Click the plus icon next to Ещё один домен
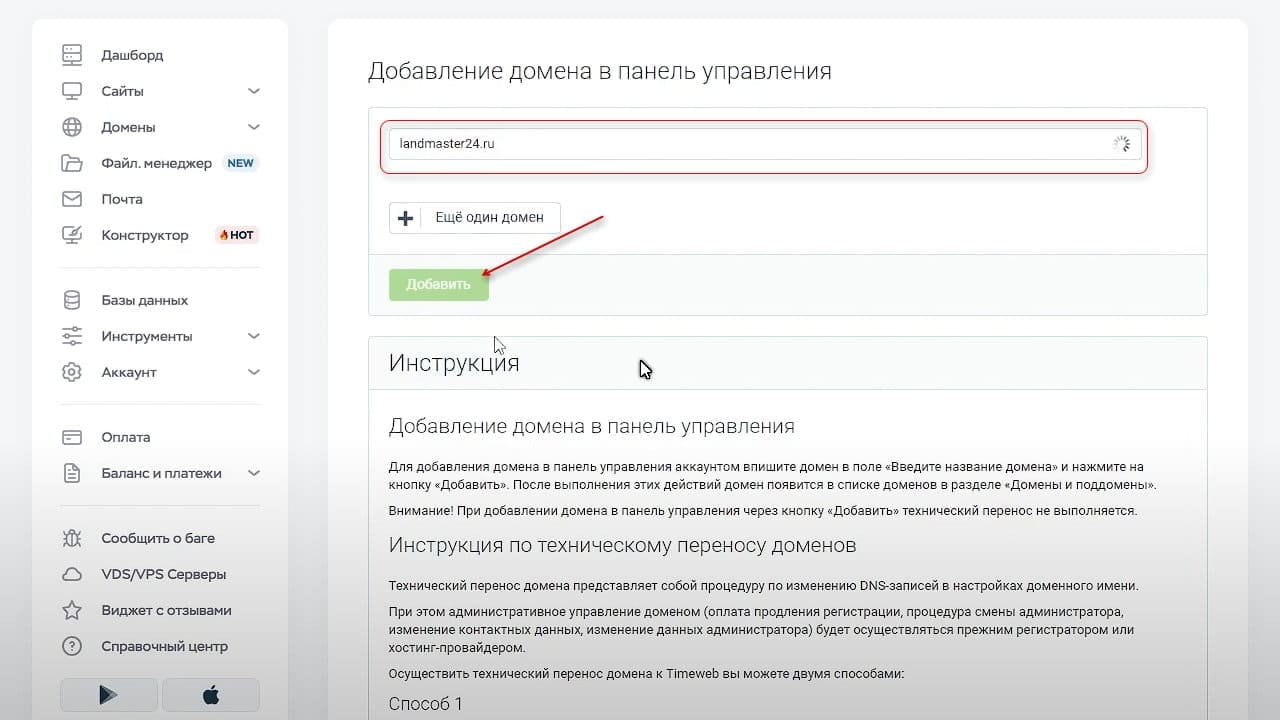The width and height of the screenshot is (1280, 720). coord(405,218)
